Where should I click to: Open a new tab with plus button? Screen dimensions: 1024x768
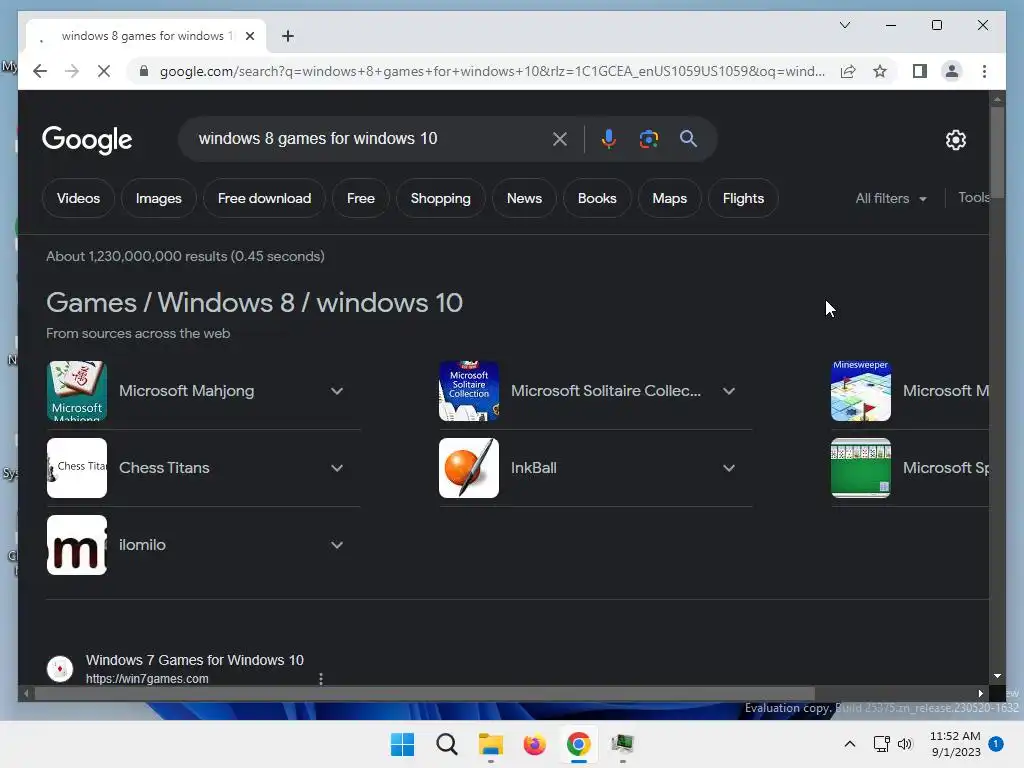[x=287, y=36]
